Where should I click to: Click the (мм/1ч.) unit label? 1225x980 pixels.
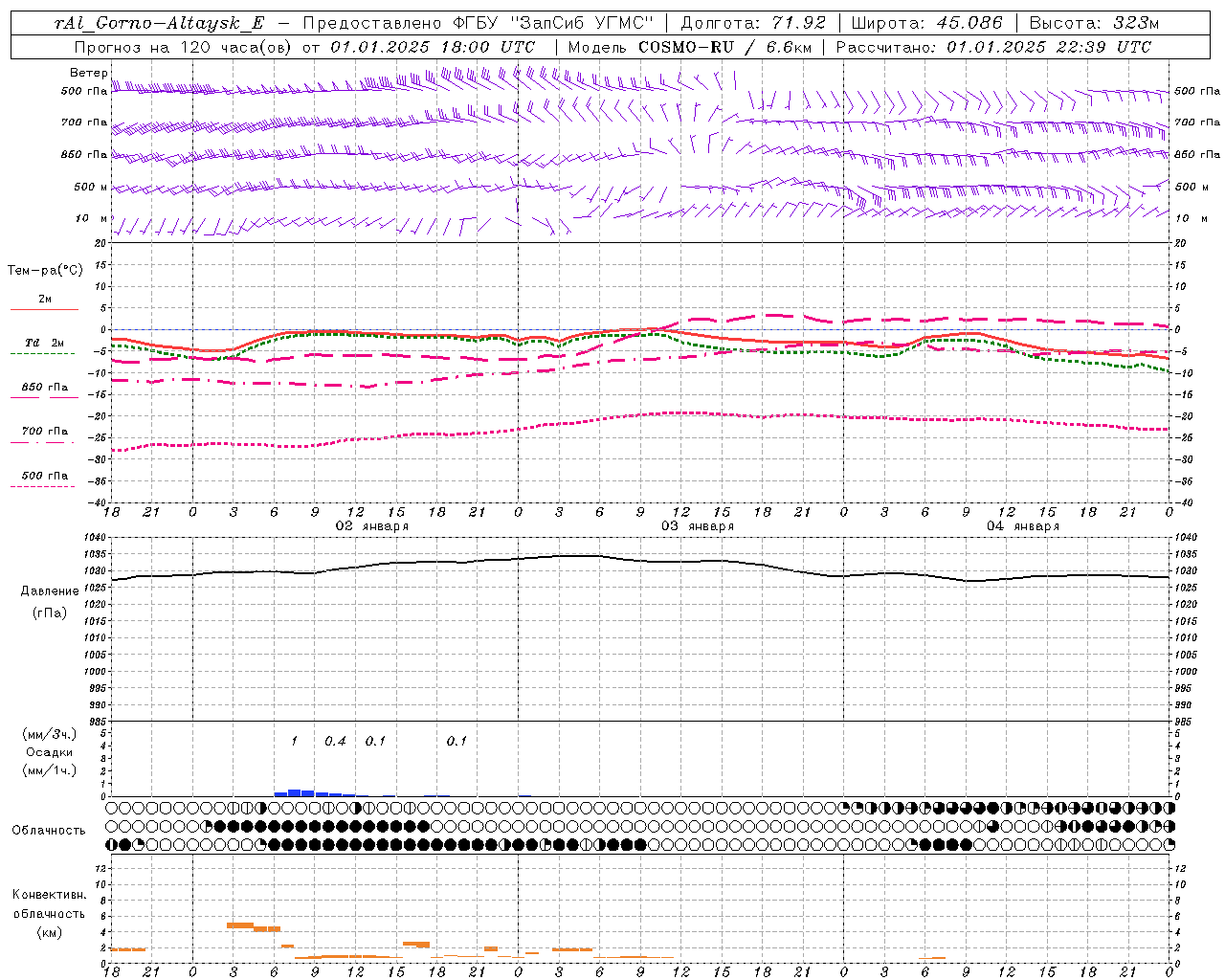coord(50,770)
